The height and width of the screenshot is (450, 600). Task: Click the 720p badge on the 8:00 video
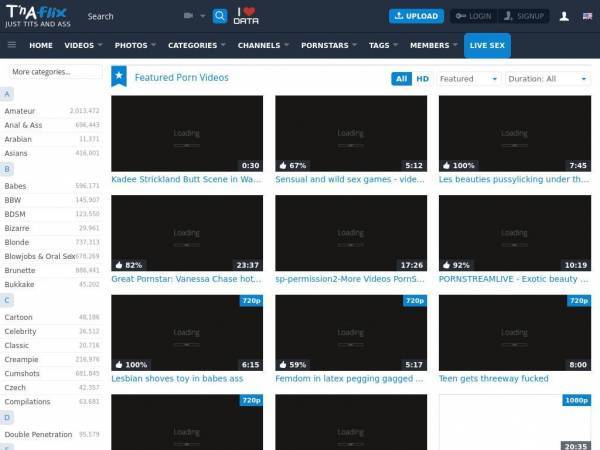(x=579, y=301)
